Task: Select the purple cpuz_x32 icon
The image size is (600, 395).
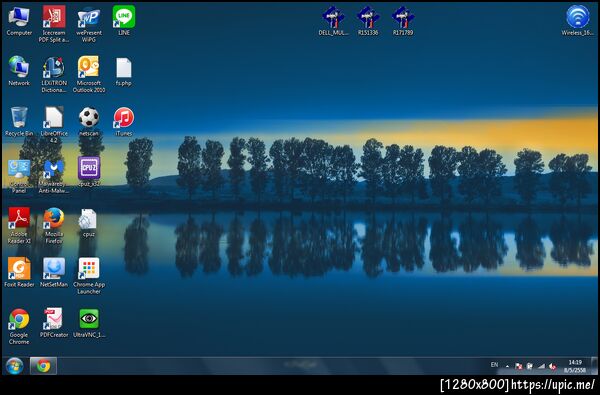Action: pyautogui.click(x=89, y=172)
